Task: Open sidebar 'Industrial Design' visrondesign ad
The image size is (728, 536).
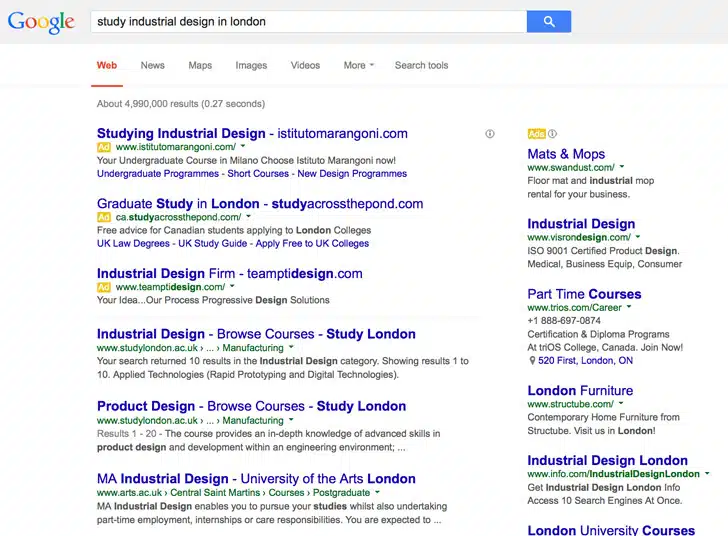Action: 581,224
